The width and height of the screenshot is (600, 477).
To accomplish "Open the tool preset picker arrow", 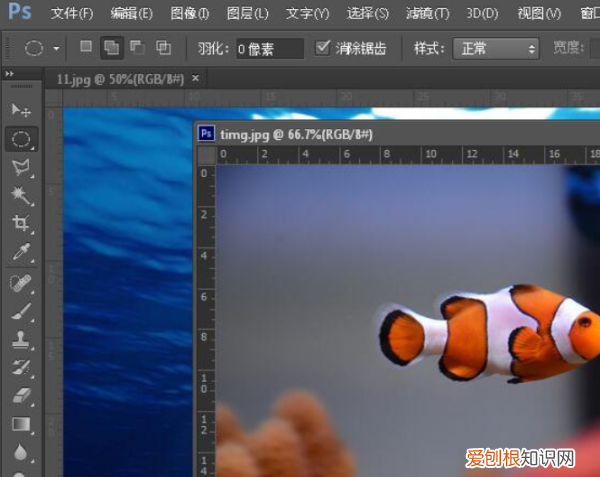I will click(56, 49).
